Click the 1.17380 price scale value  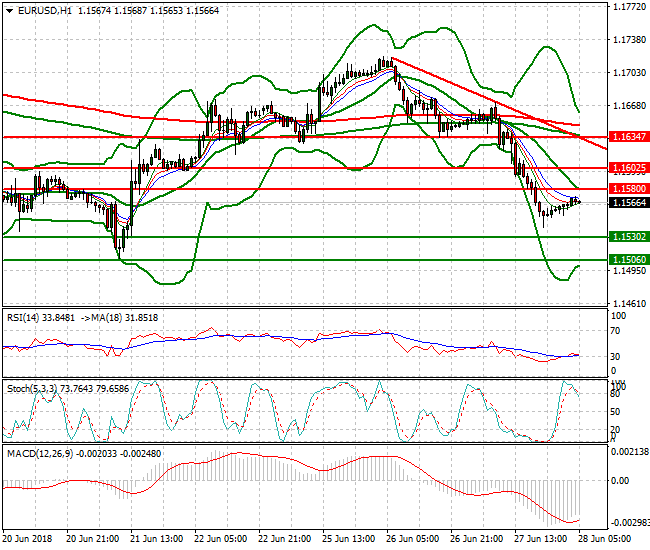(x=629, y=40)
